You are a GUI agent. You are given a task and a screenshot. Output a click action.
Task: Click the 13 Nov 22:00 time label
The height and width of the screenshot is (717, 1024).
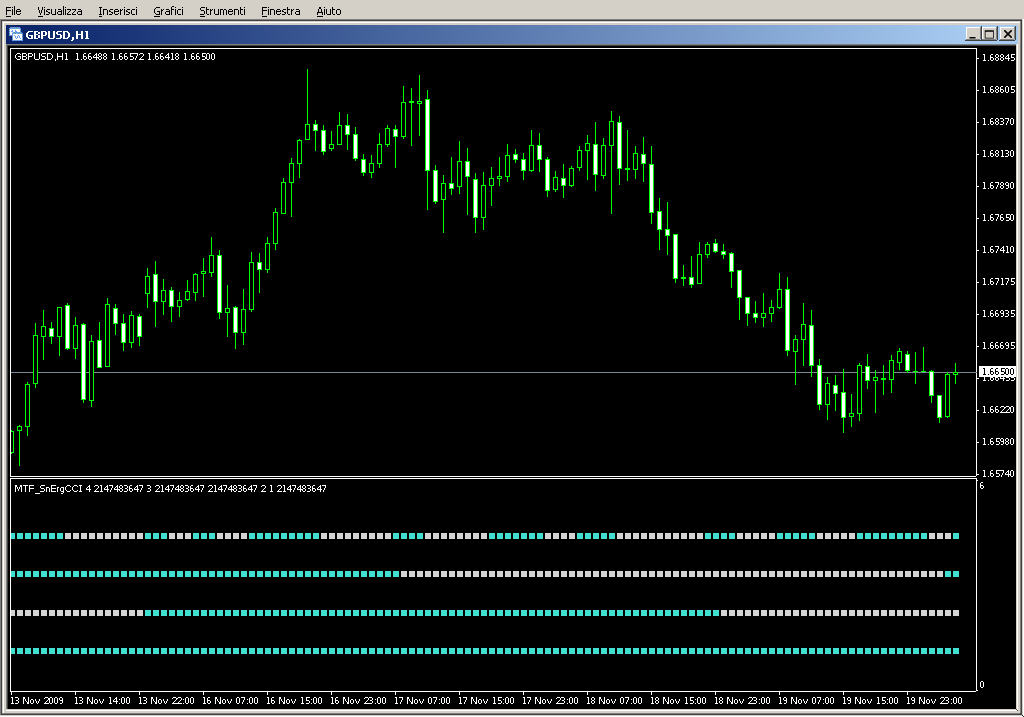(166, 701)
